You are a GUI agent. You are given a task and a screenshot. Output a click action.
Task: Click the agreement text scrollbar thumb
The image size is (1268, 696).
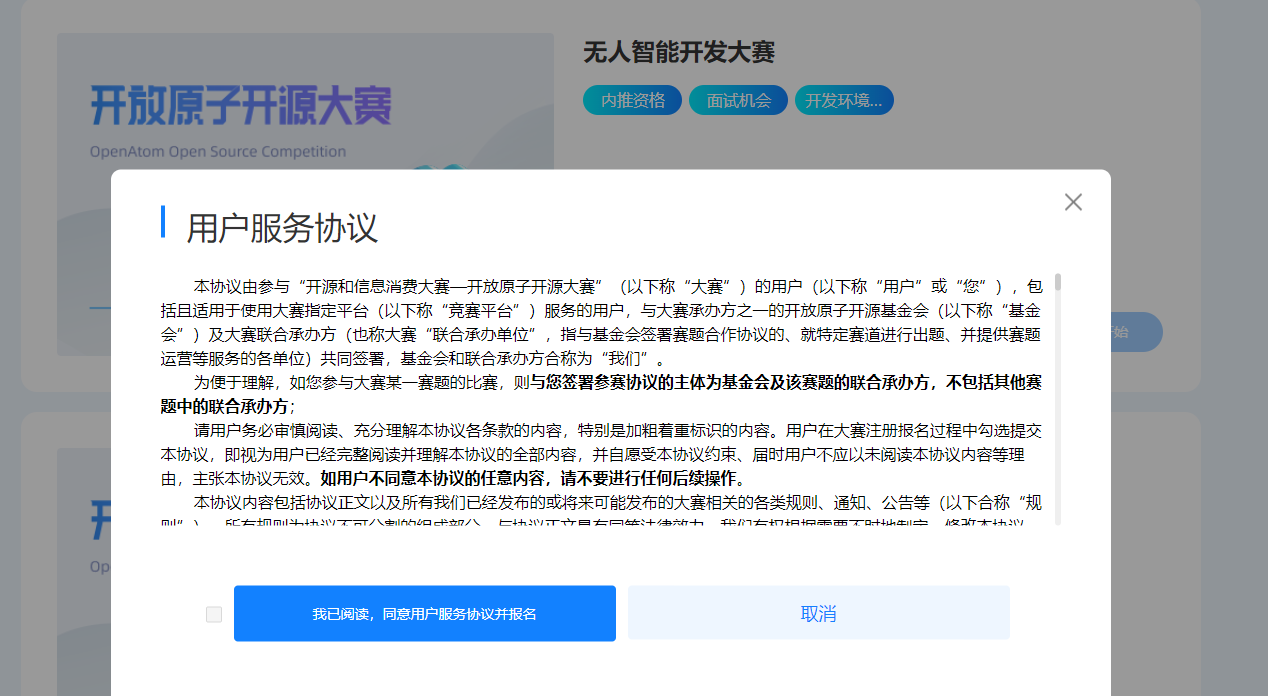(1058, 282)
